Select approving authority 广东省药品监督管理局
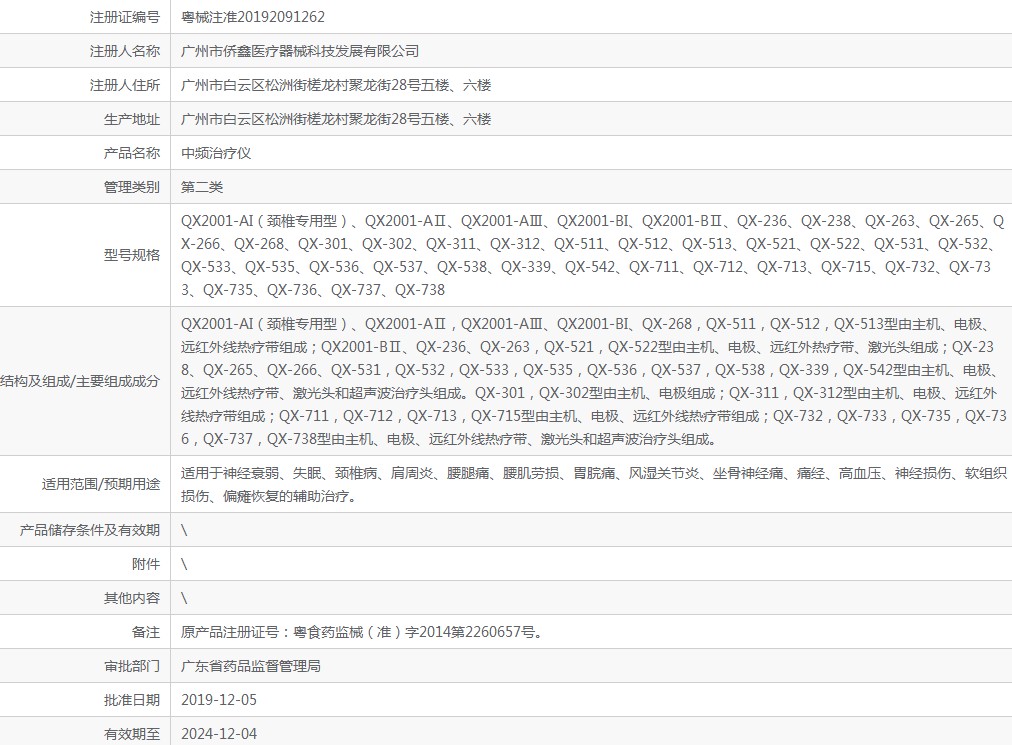1012x745 pixels. coord(250,666)
